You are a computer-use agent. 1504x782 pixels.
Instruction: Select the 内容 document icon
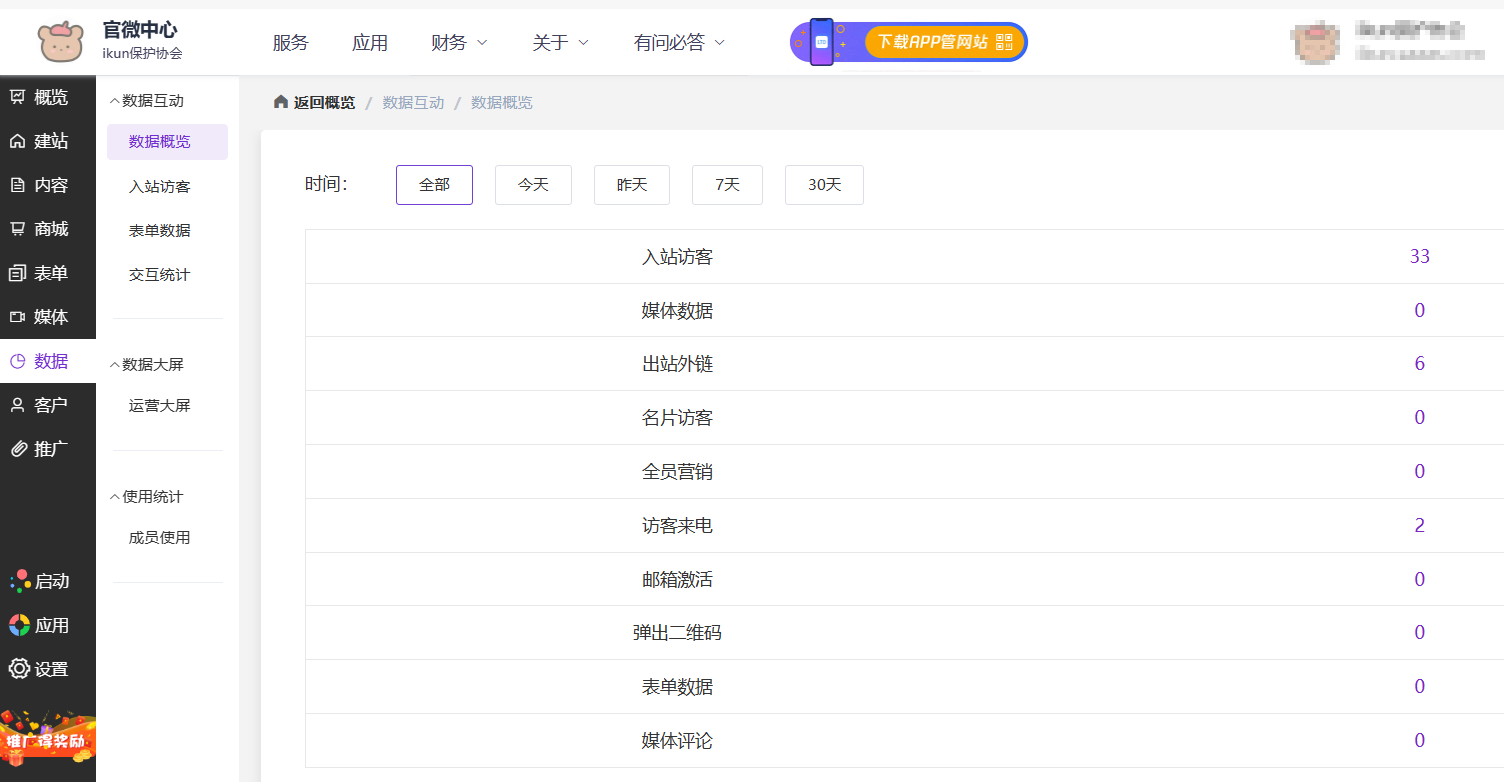click(17, 185)
